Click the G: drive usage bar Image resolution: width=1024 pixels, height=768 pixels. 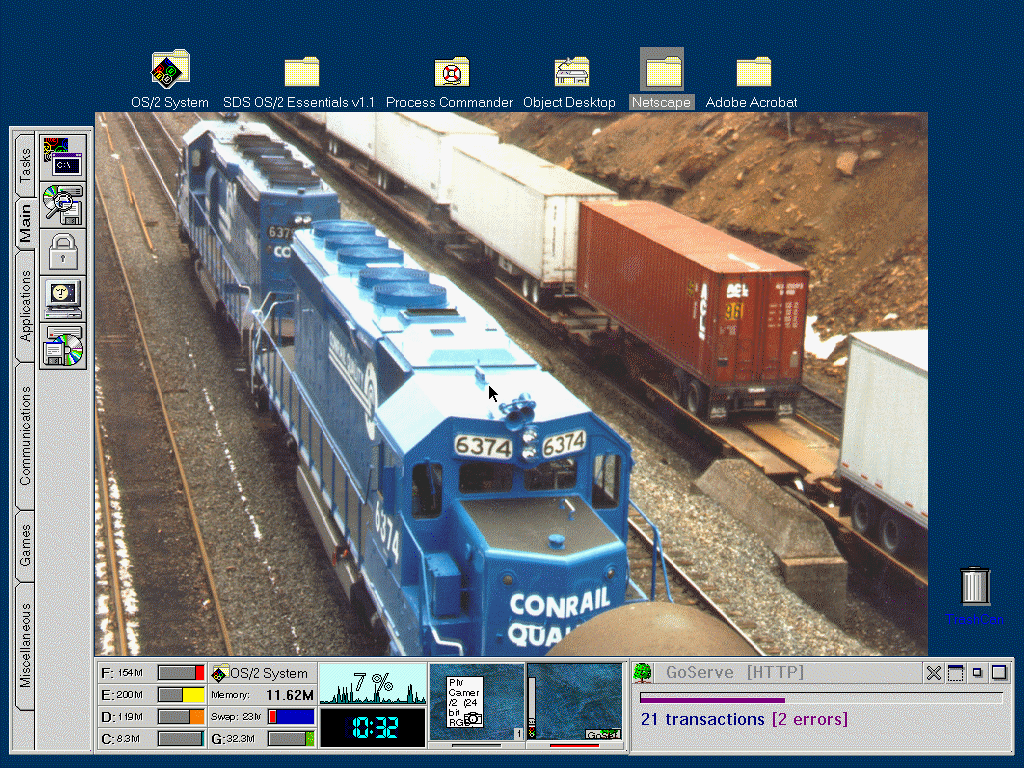click(x=291, y=739)
